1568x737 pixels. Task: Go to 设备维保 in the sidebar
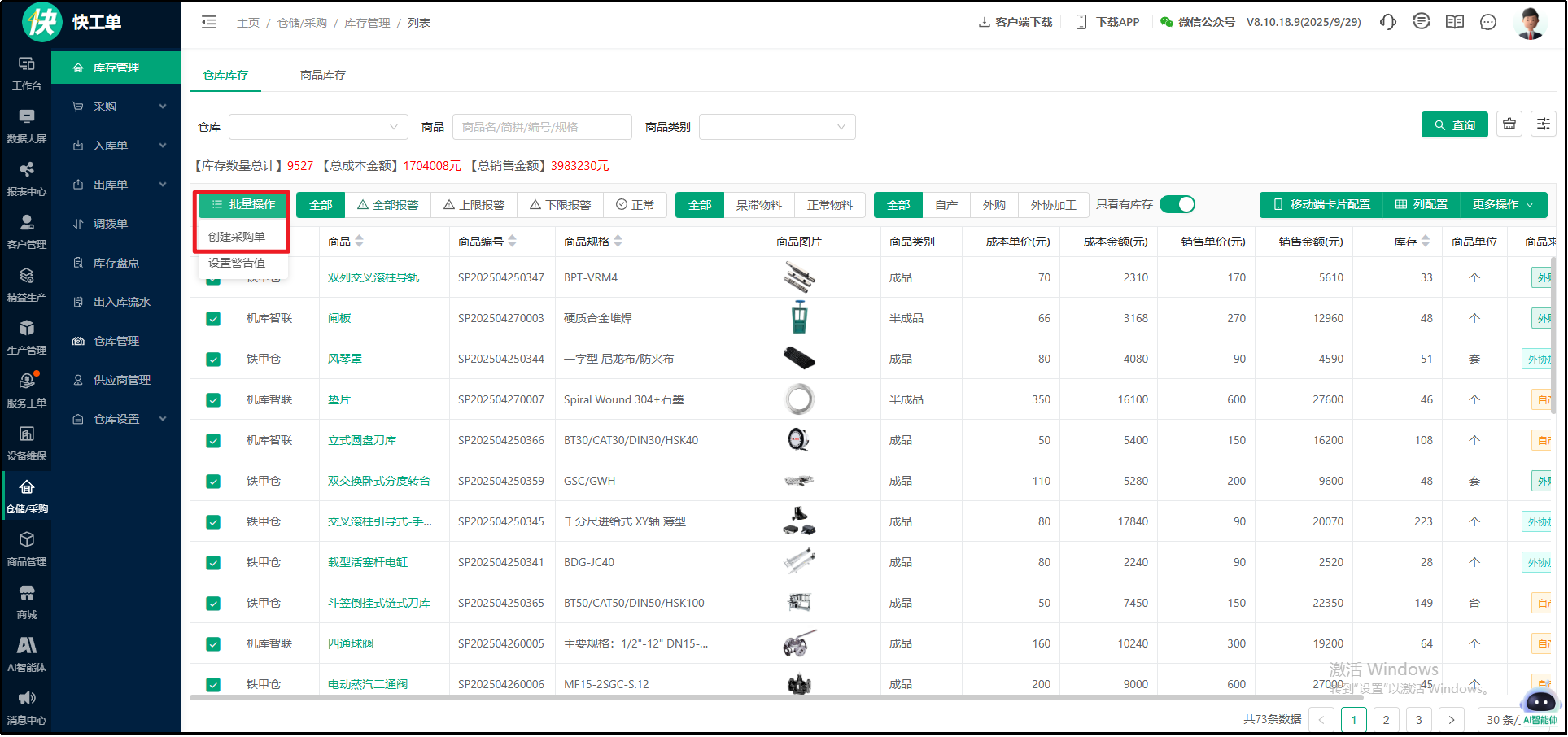pos(27,442)
